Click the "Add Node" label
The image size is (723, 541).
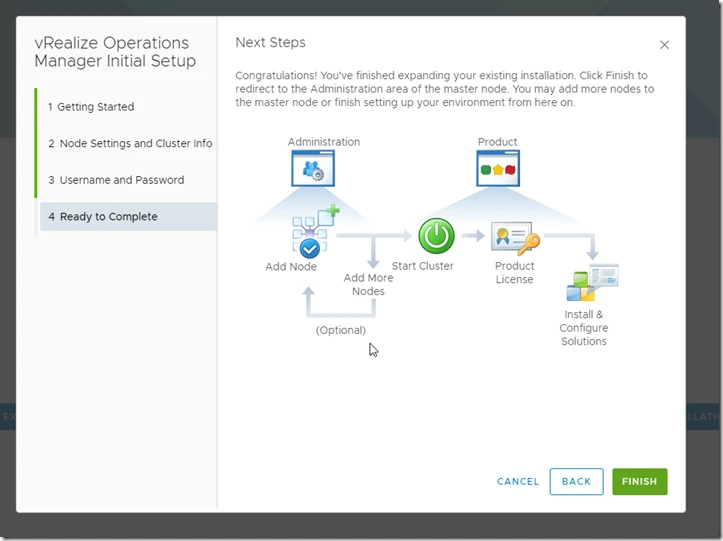[291, 267]
